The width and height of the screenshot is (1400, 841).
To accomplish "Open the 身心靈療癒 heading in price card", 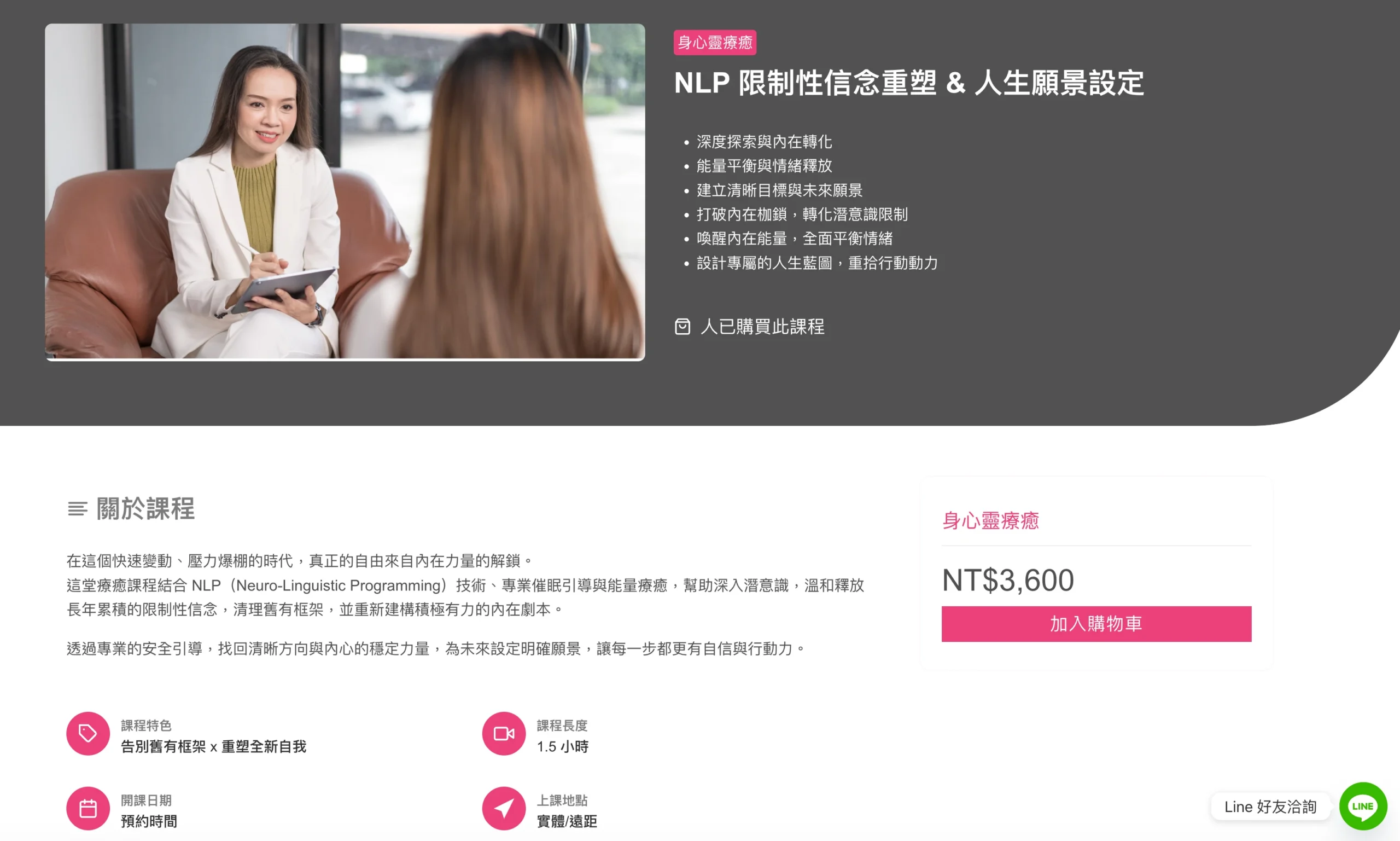I will tap(990, 520).
